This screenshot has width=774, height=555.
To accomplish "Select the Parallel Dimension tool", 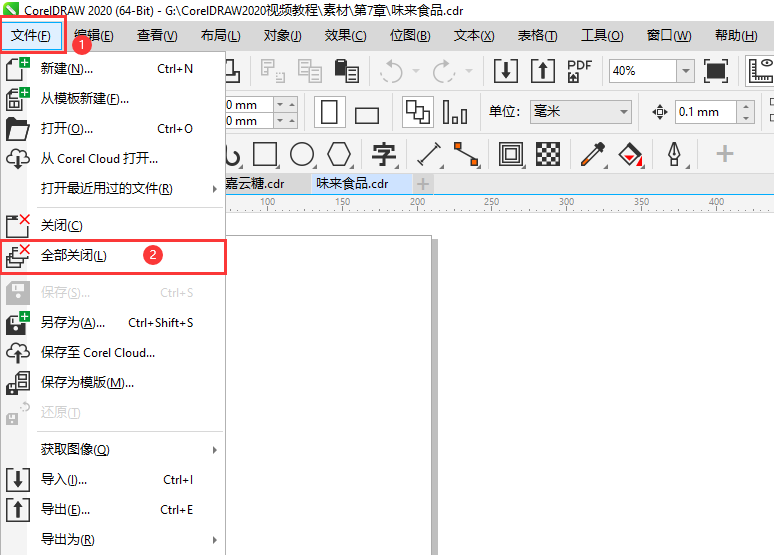I will tap(429, 155).
